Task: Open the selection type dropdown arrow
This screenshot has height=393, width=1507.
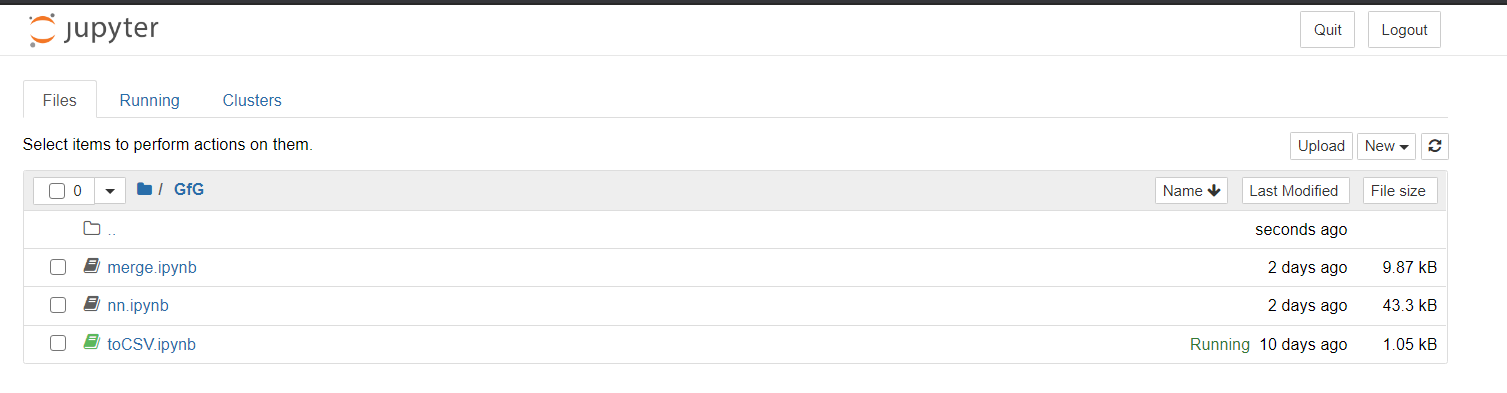Action: click(110, 191)
